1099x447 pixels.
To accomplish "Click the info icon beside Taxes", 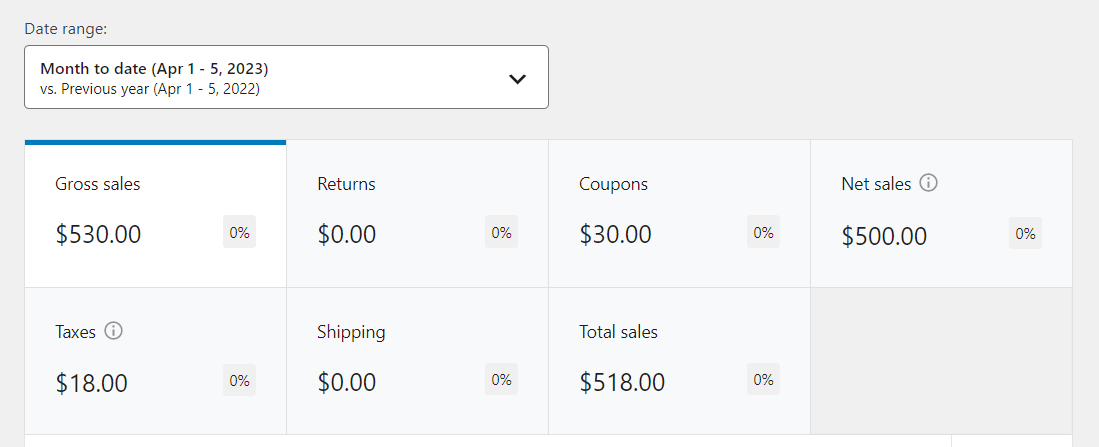I will click(113, 331).
